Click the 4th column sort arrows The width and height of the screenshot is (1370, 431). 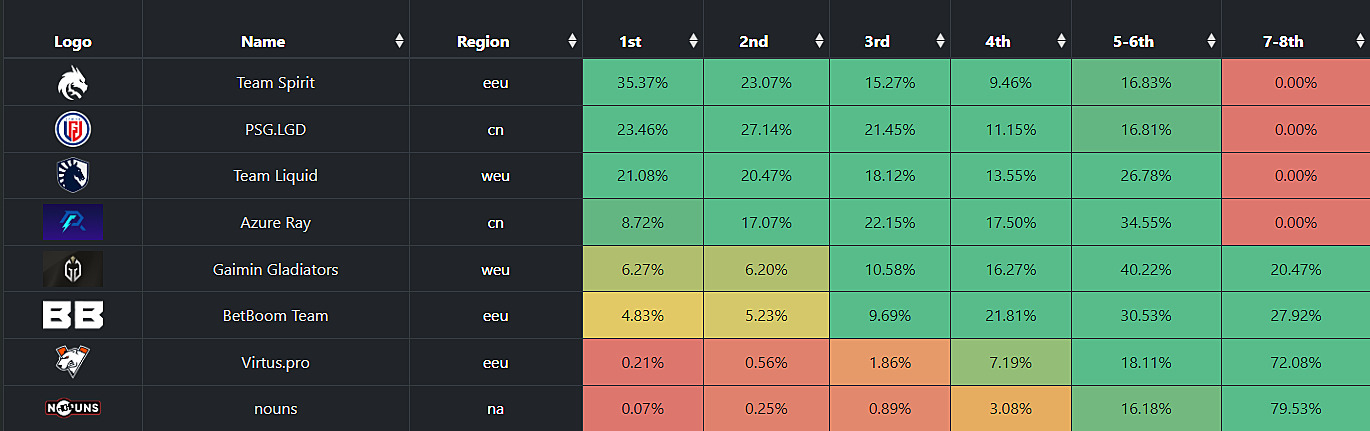1061,41
